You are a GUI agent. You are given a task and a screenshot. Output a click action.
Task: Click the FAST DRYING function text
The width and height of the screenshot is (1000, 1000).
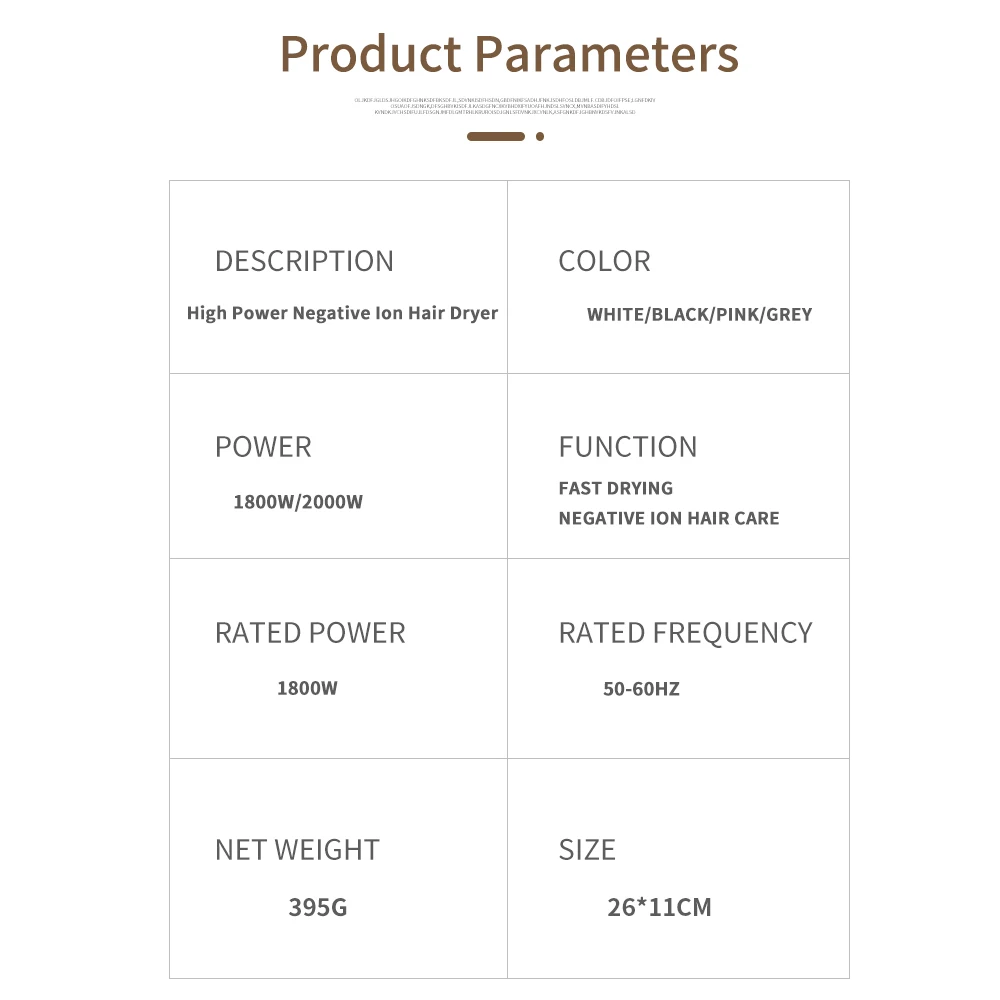(x=616, y=488)
